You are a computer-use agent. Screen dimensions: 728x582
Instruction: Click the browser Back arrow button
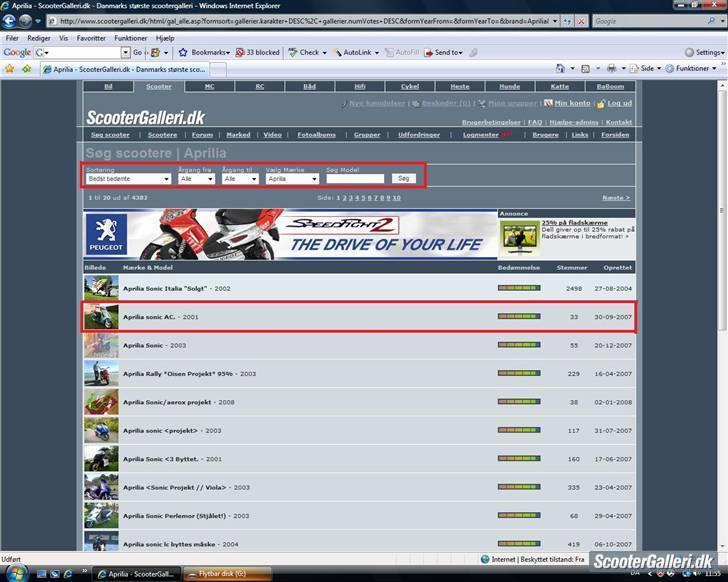point(10,20)
